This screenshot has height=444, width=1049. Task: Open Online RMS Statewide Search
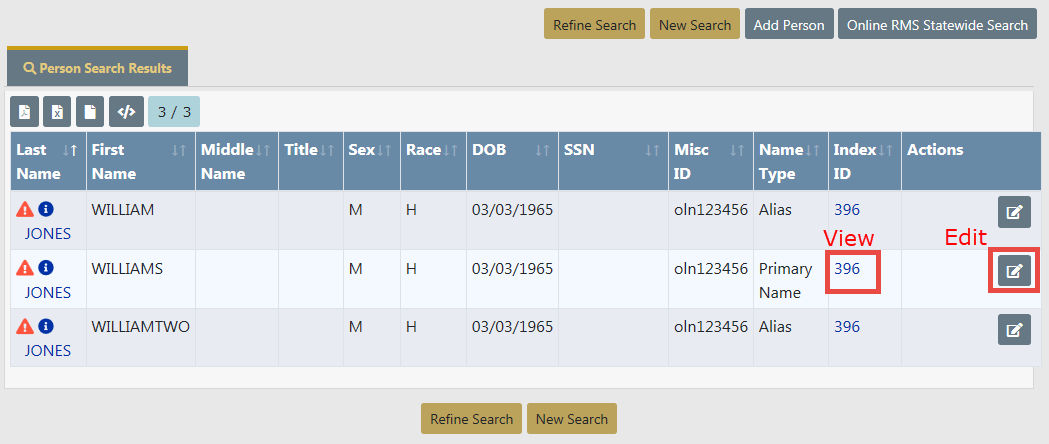tap(937, 25)
